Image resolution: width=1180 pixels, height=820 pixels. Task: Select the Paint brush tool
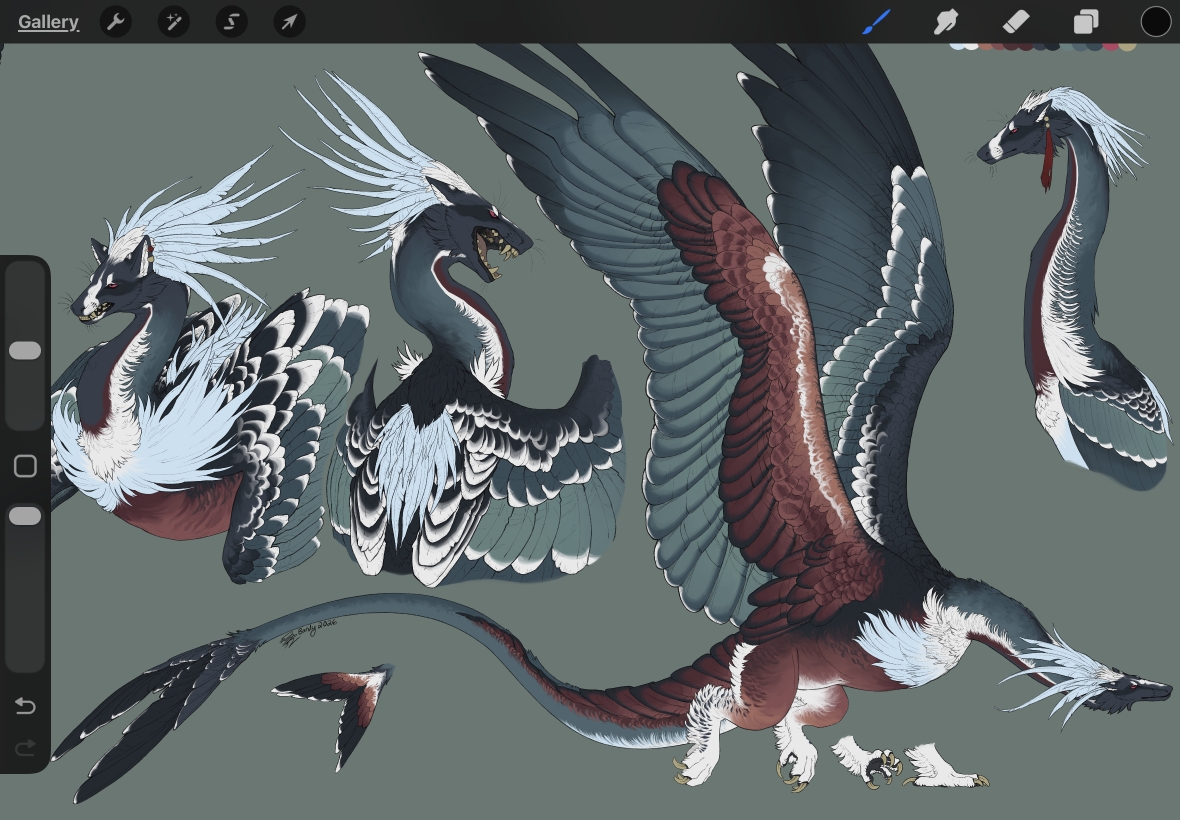(x=876, y=22)
